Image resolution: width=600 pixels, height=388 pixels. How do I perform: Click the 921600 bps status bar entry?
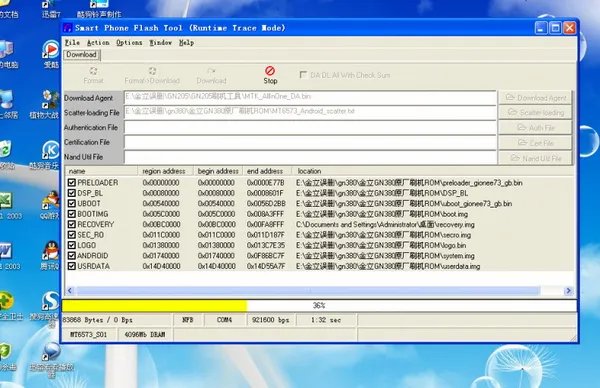[x=271, y=320]
